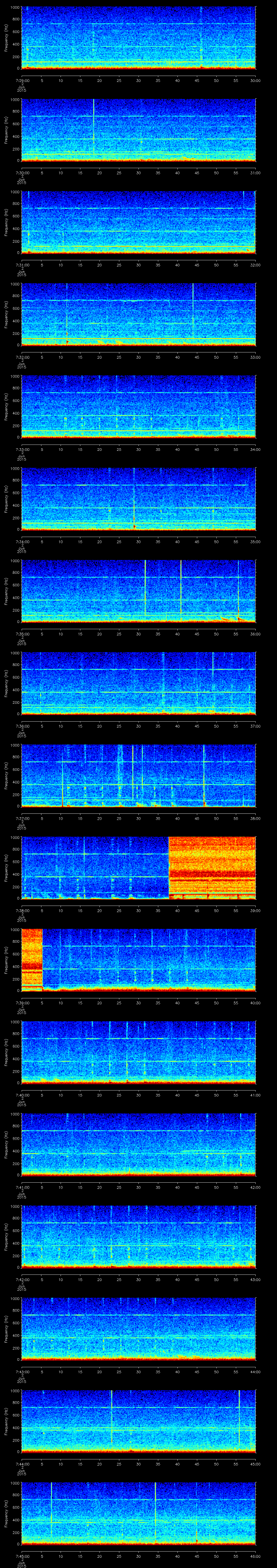The image size is (277, 1568).
Task: Select the 7:38:00 time axis label
Action: pos(21,910)
